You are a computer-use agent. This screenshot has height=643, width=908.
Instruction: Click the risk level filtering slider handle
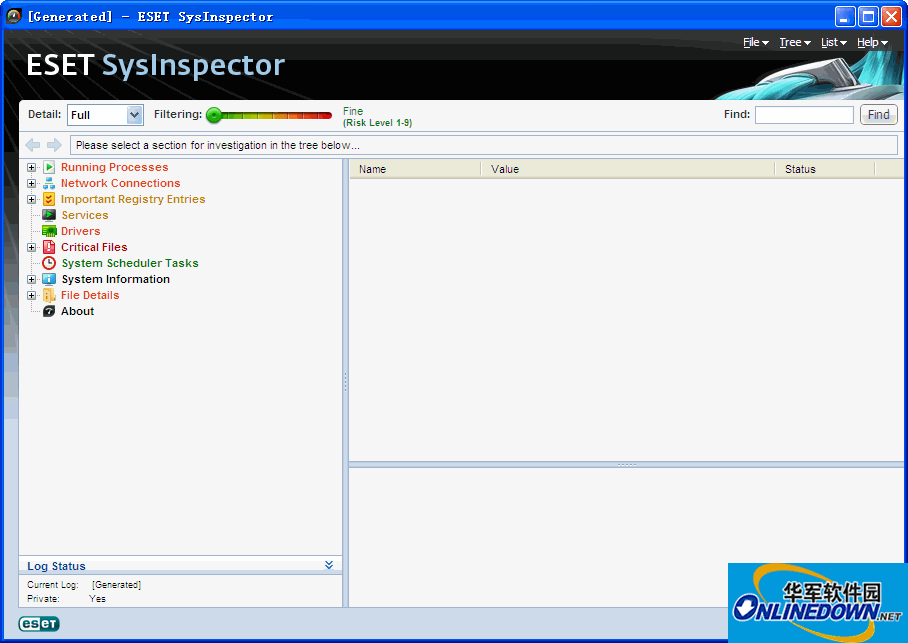[x=214, y=115]
